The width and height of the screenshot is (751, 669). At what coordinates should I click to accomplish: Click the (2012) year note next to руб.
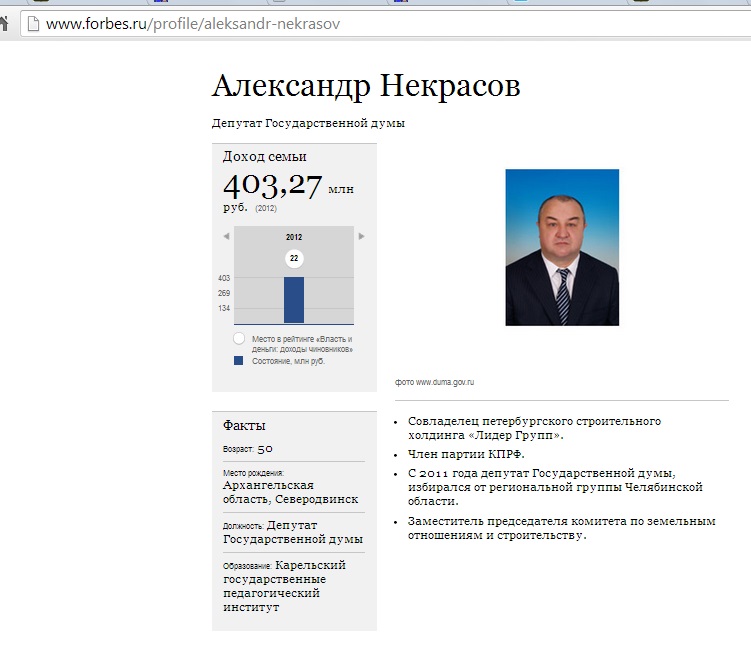click(x=266, y=208)
